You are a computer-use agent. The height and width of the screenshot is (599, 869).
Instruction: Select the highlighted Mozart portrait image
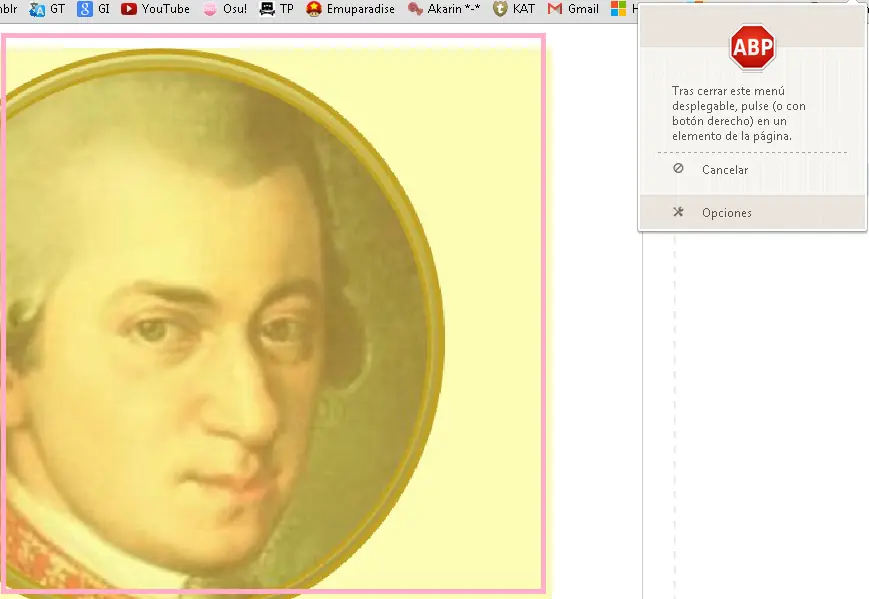[x=274, y=314]
